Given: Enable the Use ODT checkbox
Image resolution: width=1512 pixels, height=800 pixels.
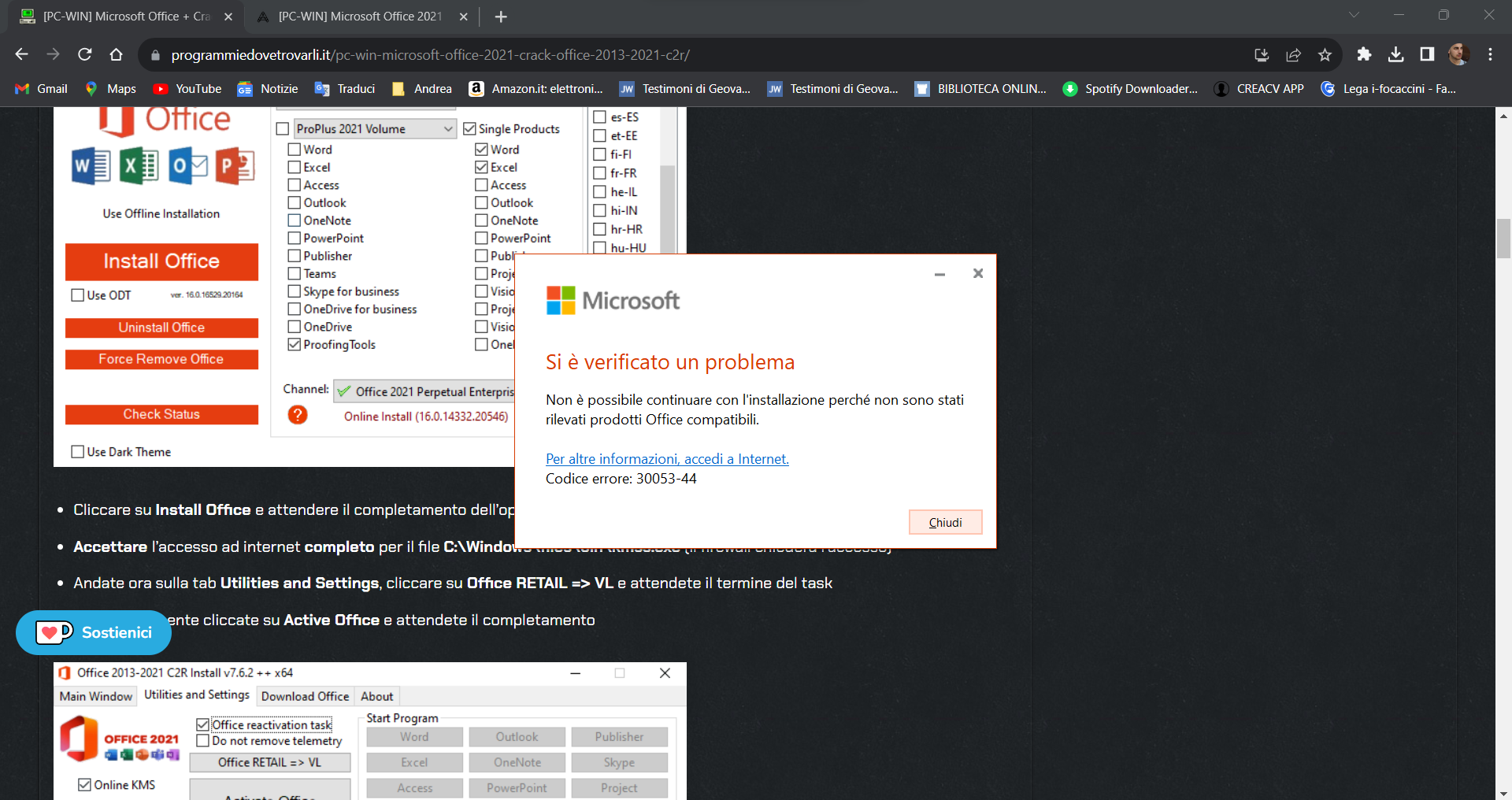Looking at the screenshot, I should coord(77,295).
